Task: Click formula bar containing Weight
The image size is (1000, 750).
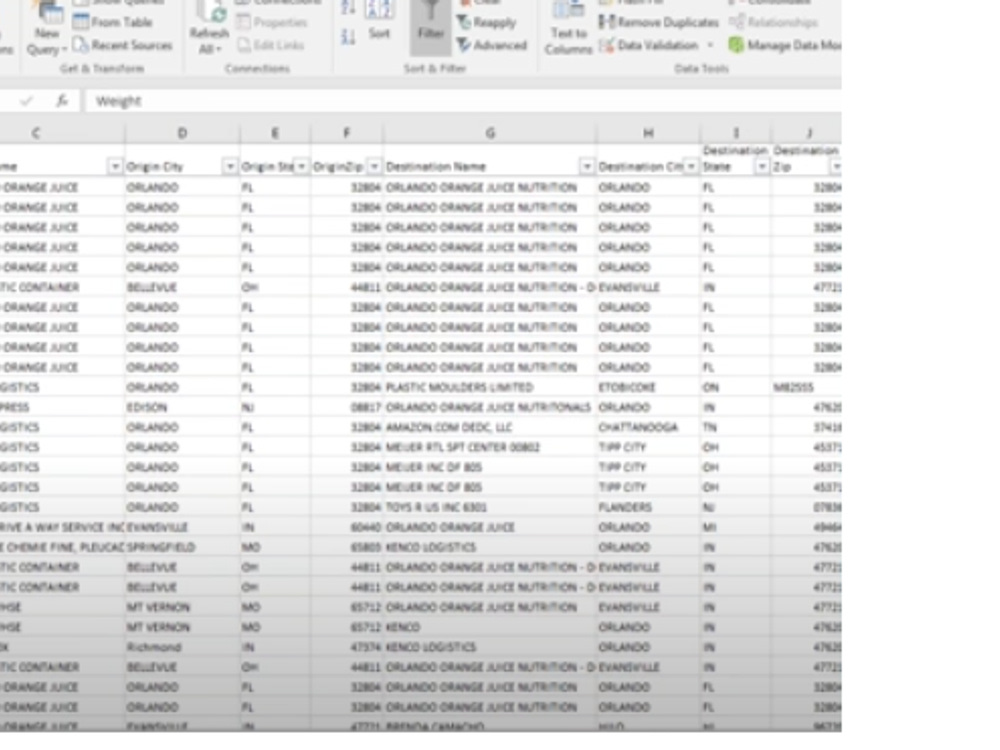Action: 464,101
